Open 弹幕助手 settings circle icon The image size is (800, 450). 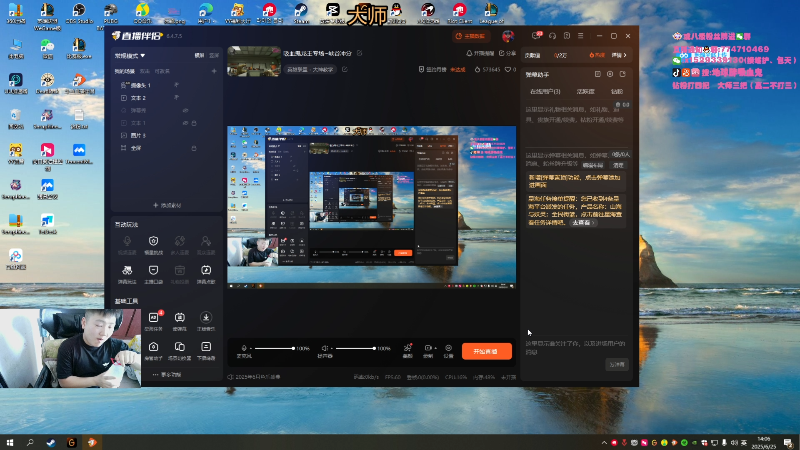610,74
